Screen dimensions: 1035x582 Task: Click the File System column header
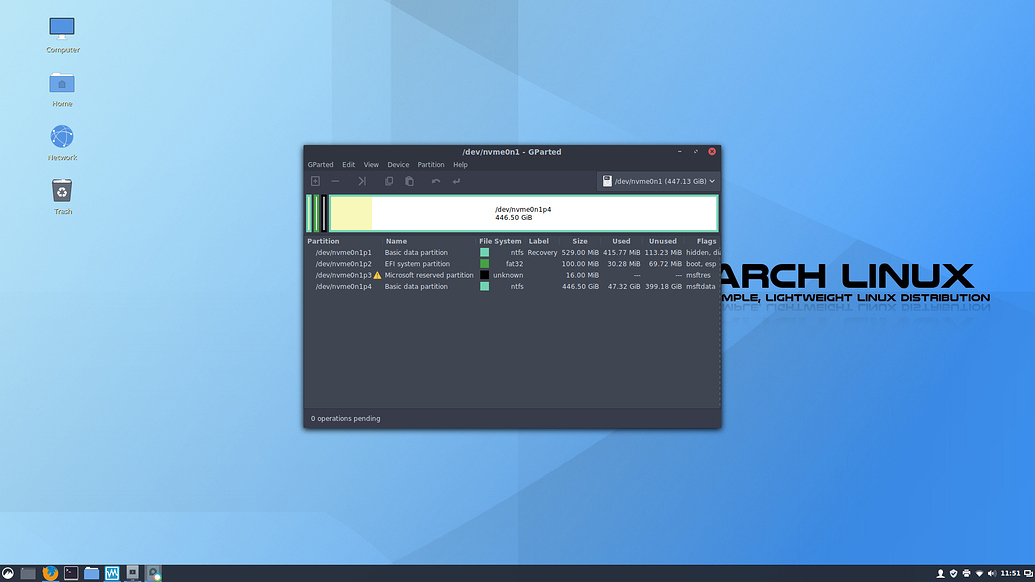tap(500, 242)
